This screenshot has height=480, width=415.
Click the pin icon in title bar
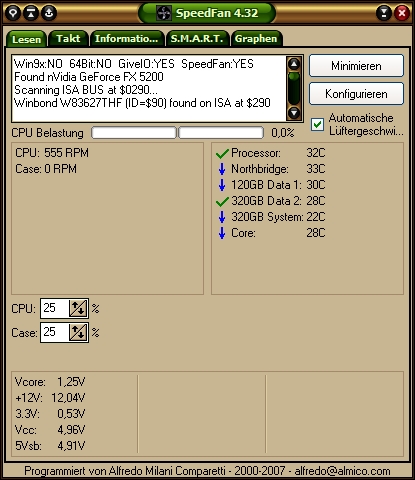point(13,13)
